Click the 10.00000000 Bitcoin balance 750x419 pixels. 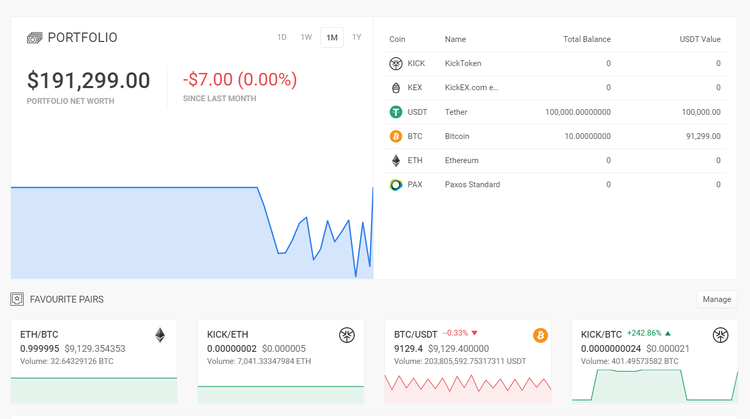point(587,136)
